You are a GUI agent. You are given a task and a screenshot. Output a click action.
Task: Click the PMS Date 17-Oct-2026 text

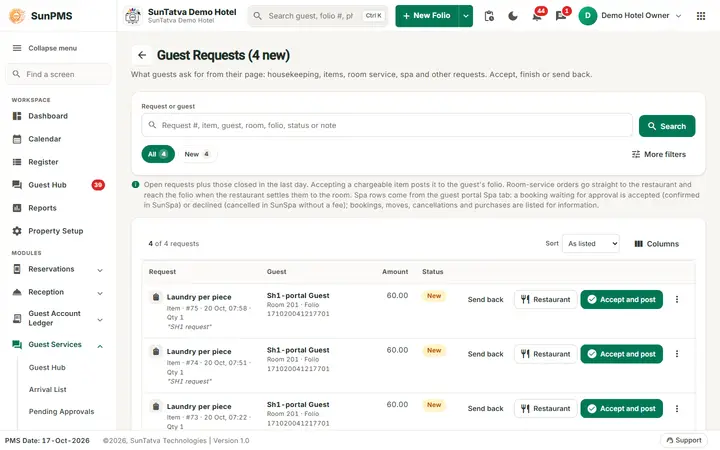(x=47, y=441)
